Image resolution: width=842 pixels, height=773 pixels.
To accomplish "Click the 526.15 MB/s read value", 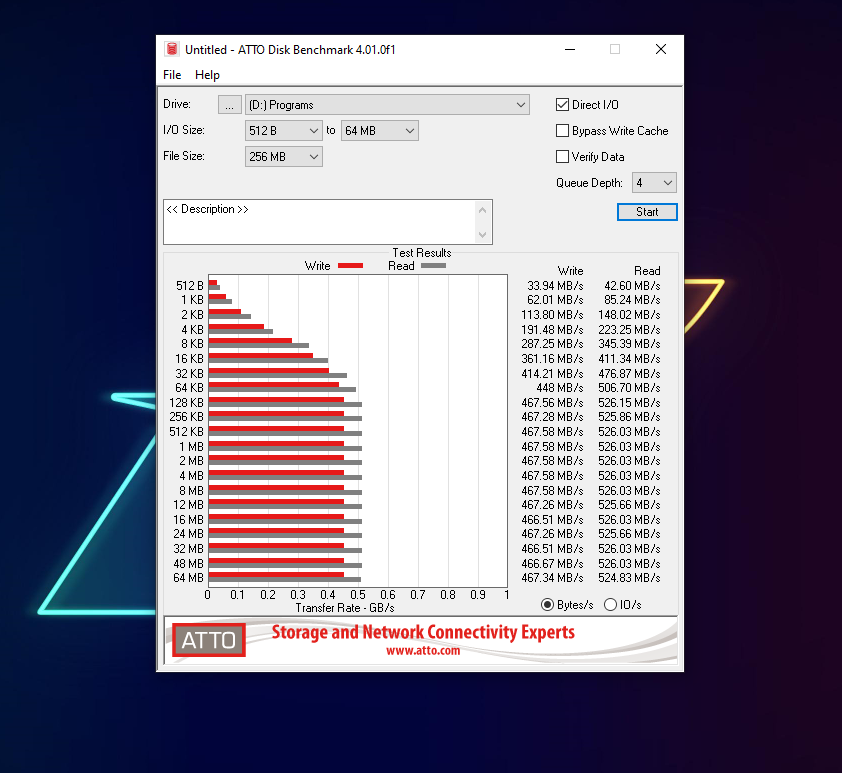I will coord(629,403).
